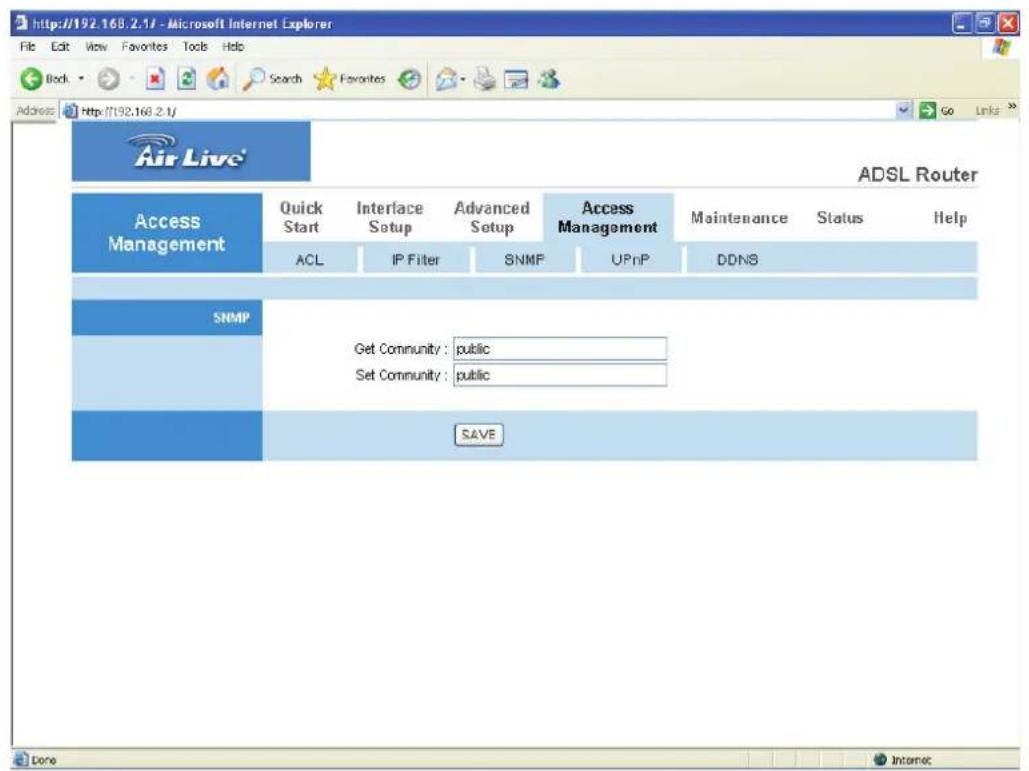Image resolution: width=1029 pixels, height=771 pixels.
Task: Click the browser Forward arrow button
Action: click(108, 79)
